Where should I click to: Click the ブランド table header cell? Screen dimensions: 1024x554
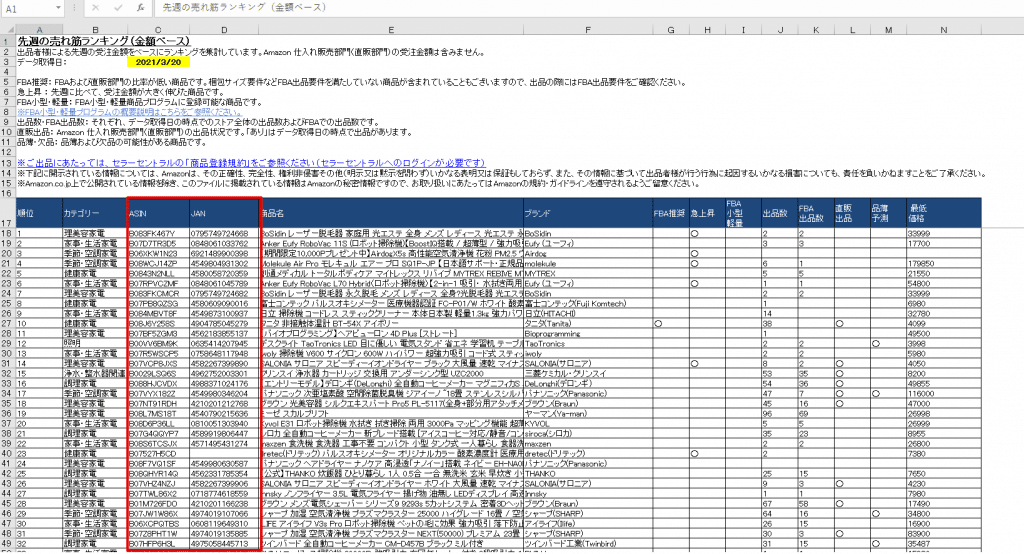586,213
